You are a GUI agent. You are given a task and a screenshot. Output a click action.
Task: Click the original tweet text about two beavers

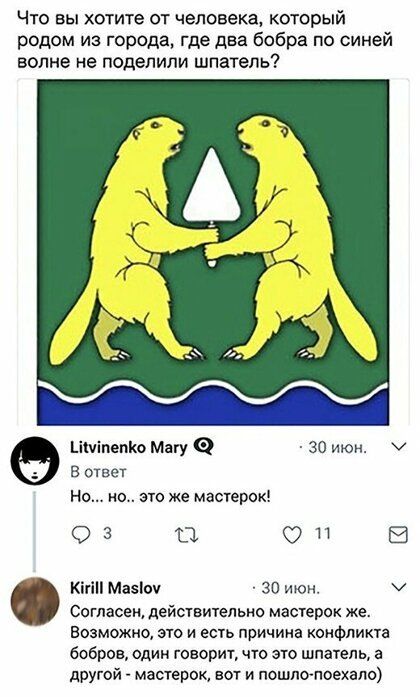pyautogui.click(x=205, y=40)
